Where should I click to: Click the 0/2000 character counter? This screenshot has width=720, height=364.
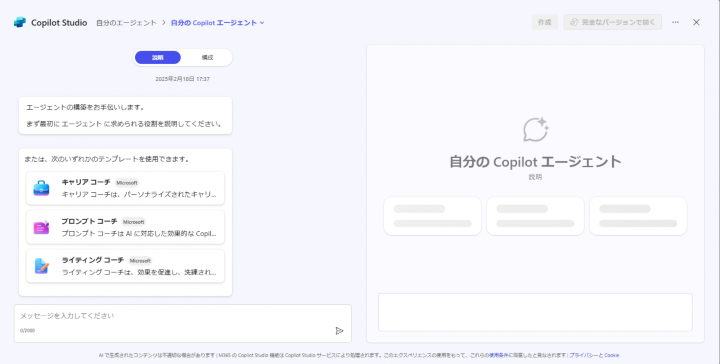28,330
